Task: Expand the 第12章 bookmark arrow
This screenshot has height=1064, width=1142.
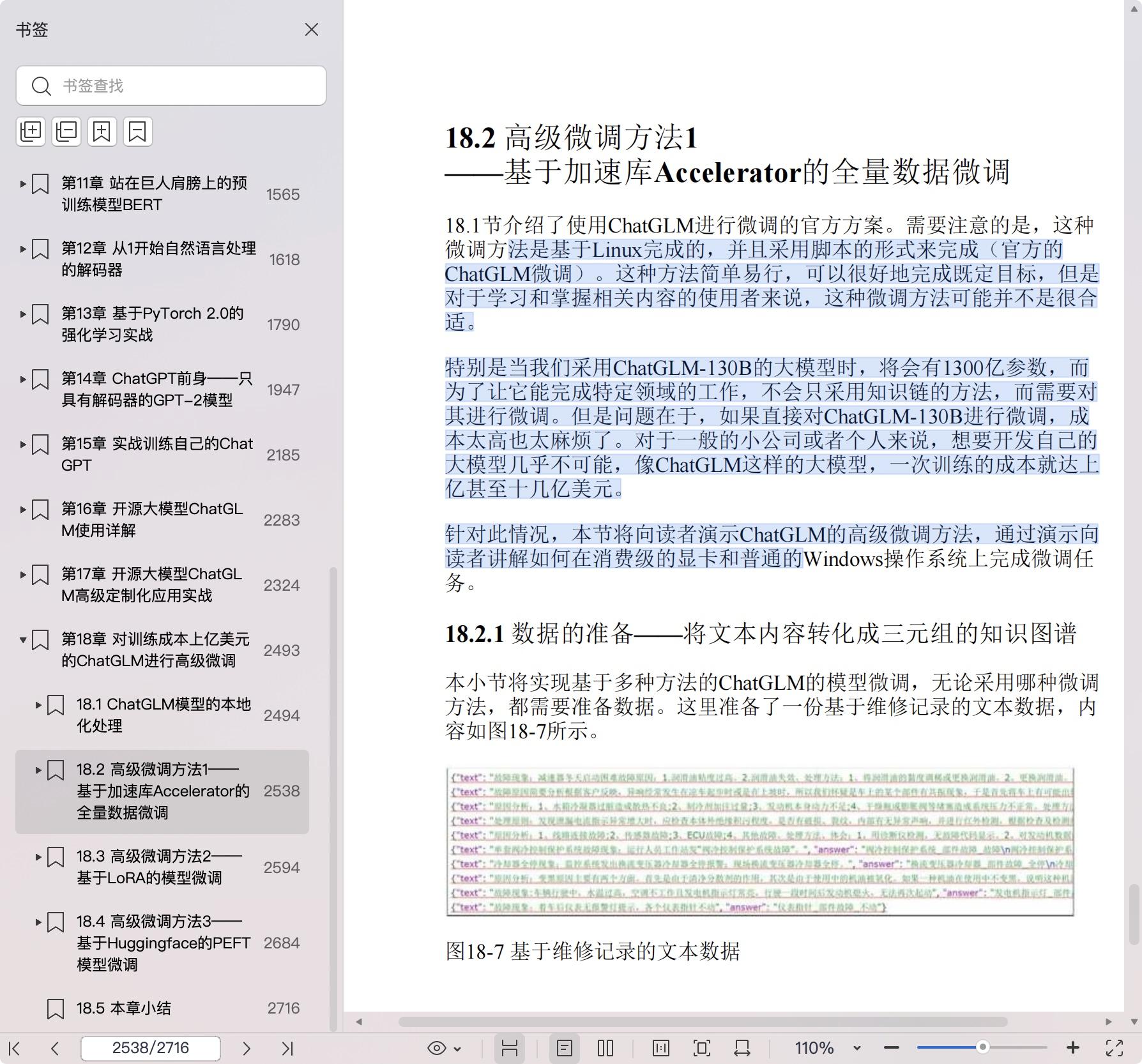Action: tap(23, 249)
